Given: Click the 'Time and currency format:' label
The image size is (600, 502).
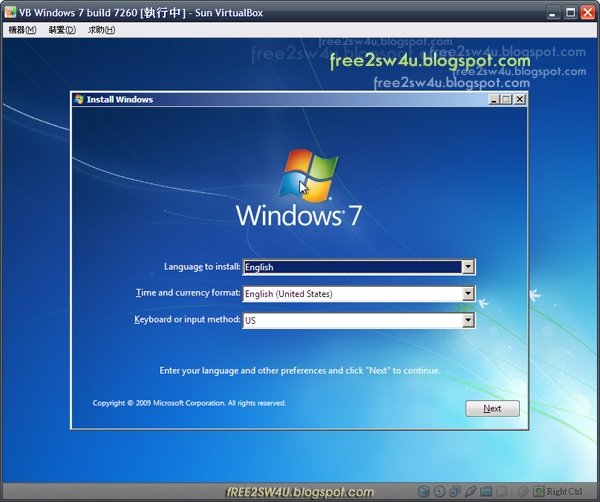Looking at the screenshot, I should point(188,293).
